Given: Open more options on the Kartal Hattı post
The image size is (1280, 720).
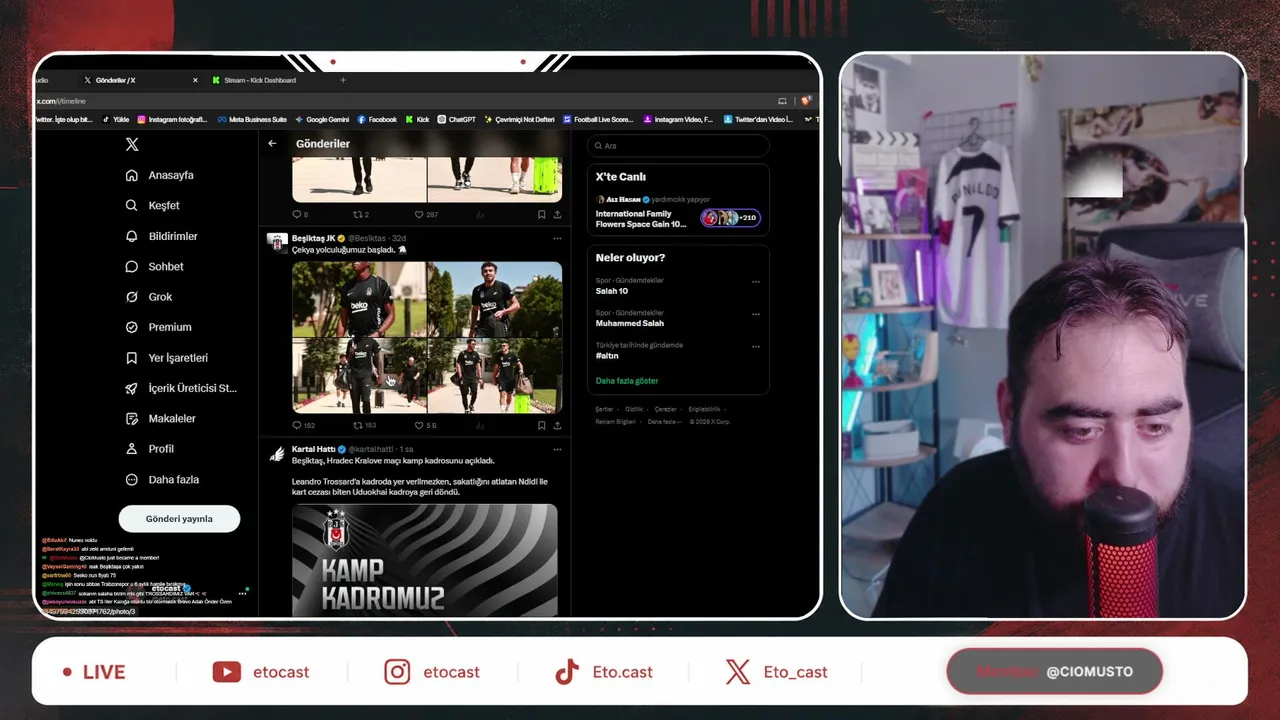Looking at the screenshot, I should point(557,449).
